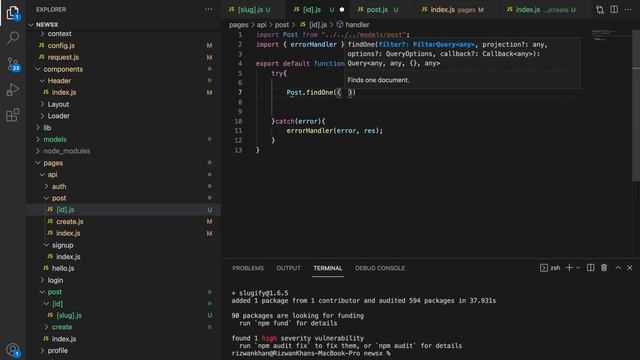
Task: Maximize the panel with the up chevron
Action: point(618,268)
